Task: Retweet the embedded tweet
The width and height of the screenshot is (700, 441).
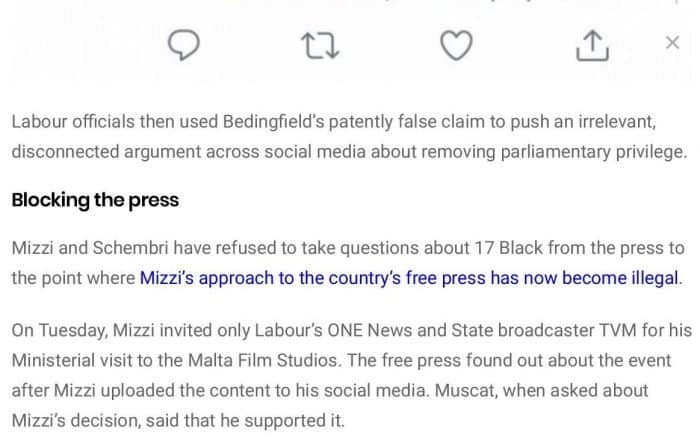Action: [x=320, y=45]
